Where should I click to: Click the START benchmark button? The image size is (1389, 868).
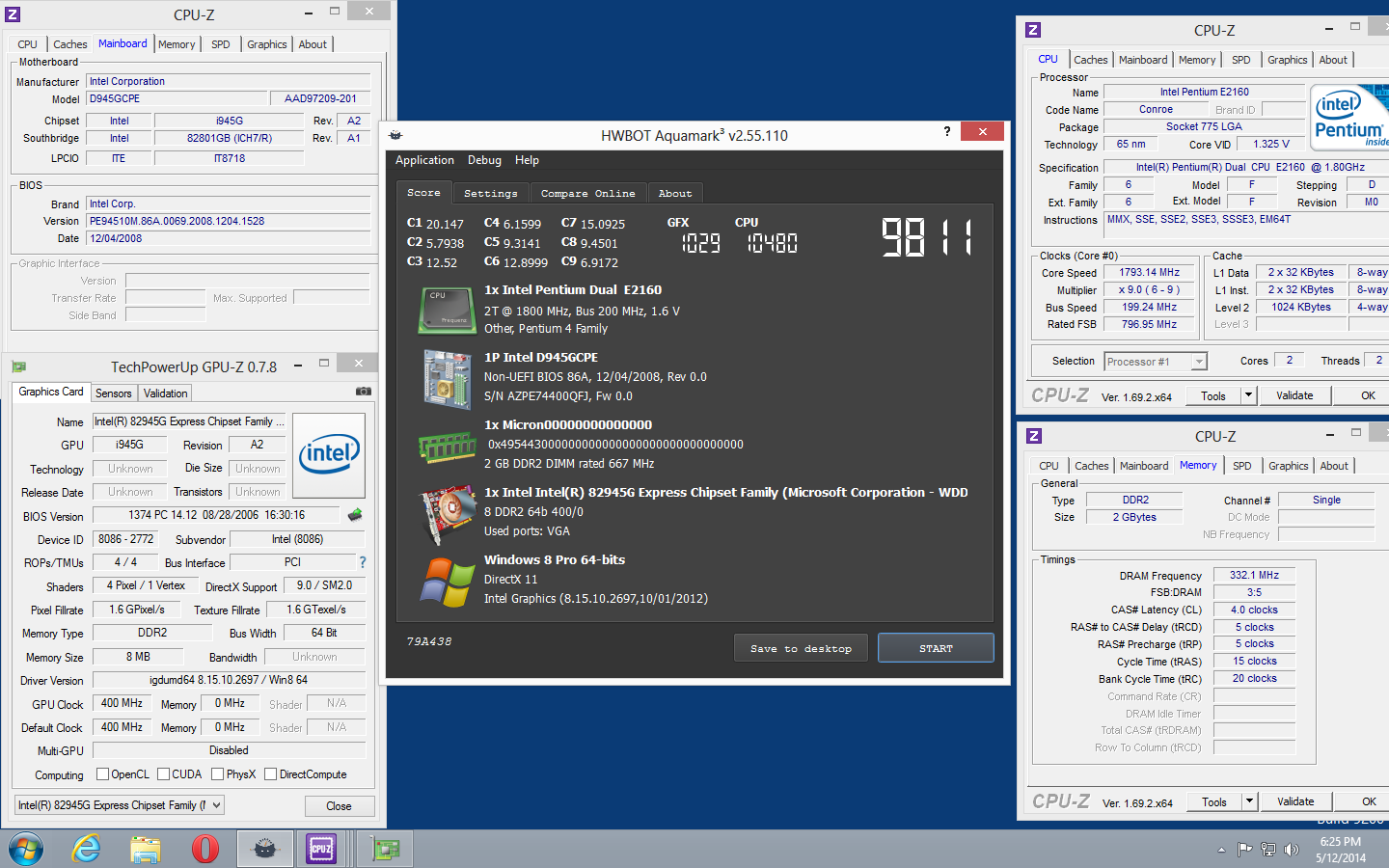(936, 648)
